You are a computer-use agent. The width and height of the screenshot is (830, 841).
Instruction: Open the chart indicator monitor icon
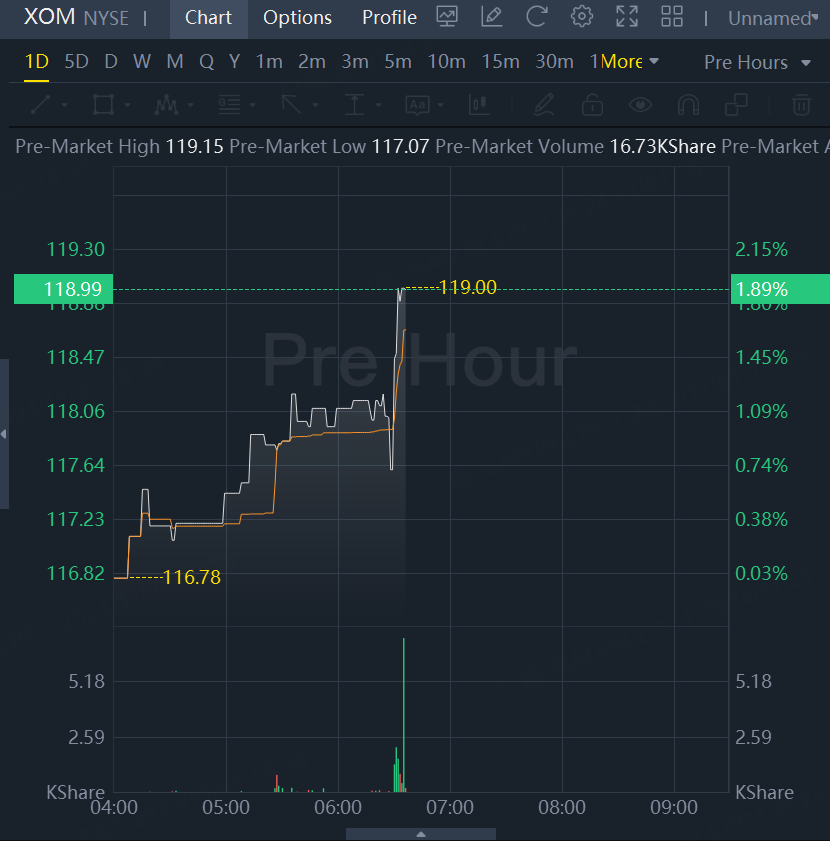(x=447, y=17)
